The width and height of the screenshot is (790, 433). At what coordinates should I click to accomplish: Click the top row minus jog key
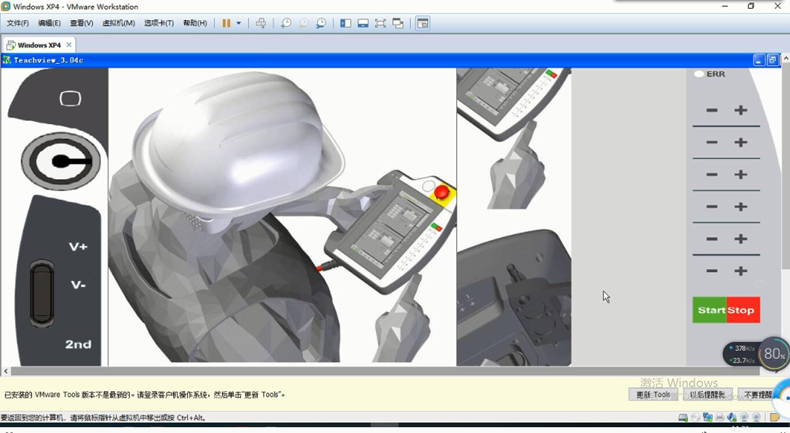pyautogui.click(x=712, y=110)
